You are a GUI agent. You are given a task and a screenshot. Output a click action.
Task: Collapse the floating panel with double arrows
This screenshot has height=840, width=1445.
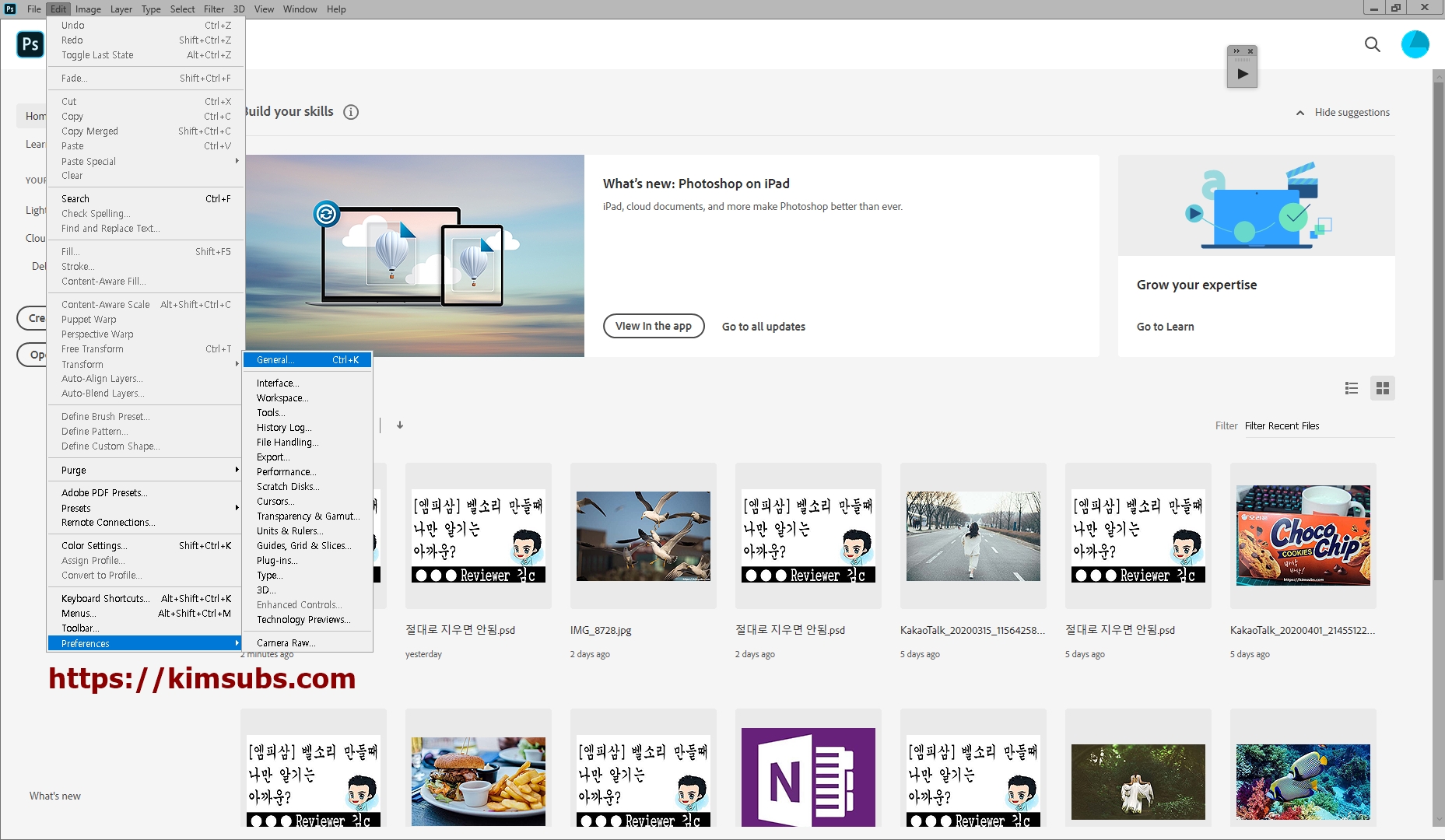pyautogui.click(x=1236, y=51)
